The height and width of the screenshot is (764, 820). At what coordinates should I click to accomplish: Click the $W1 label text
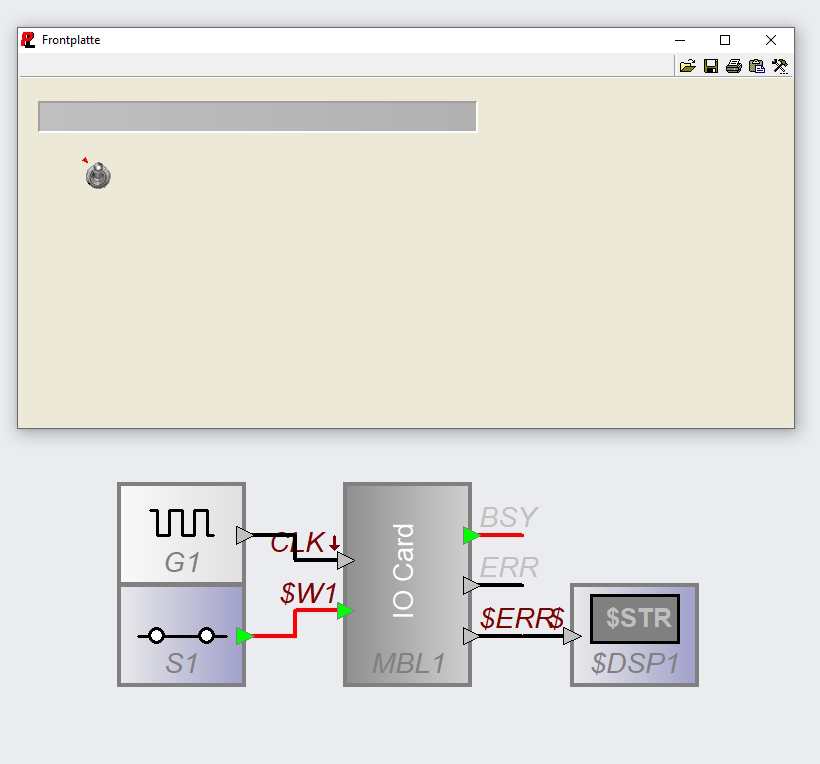pos(308,593)
